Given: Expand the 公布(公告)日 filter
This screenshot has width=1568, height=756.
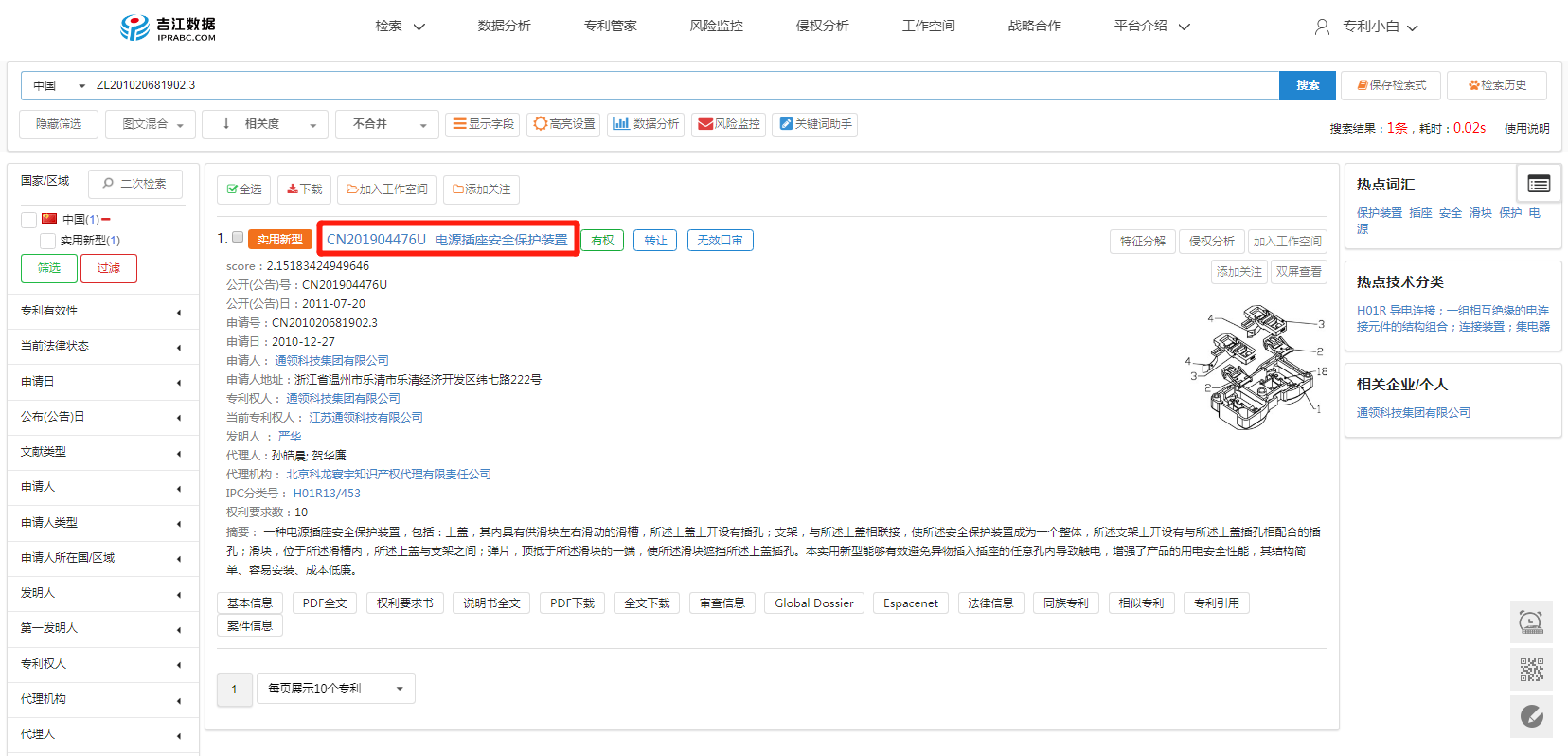Looking at the screenshot, I should point(102,417).
